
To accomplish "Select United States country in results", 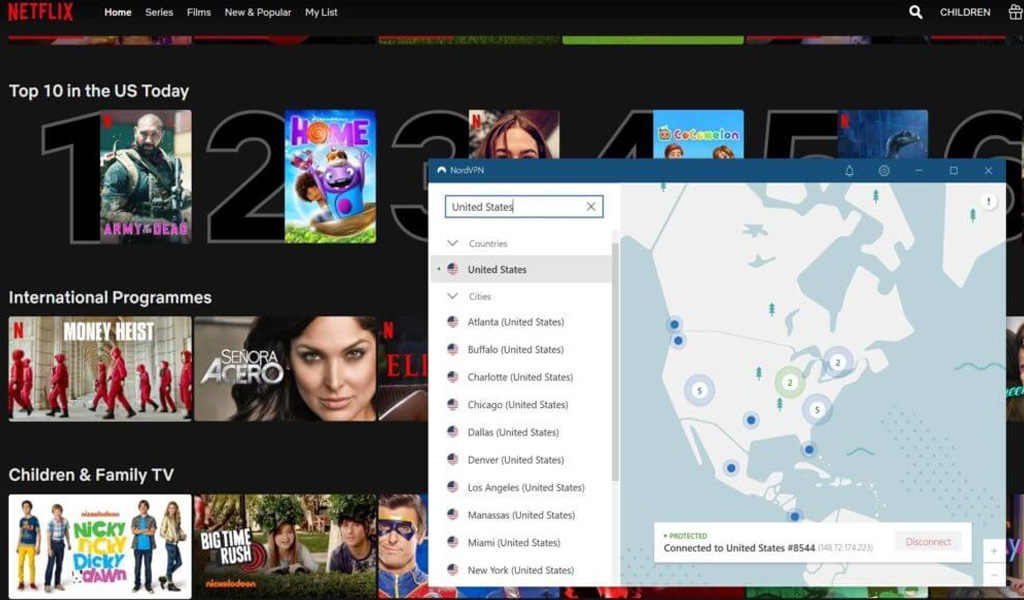I will click(521, 269).
